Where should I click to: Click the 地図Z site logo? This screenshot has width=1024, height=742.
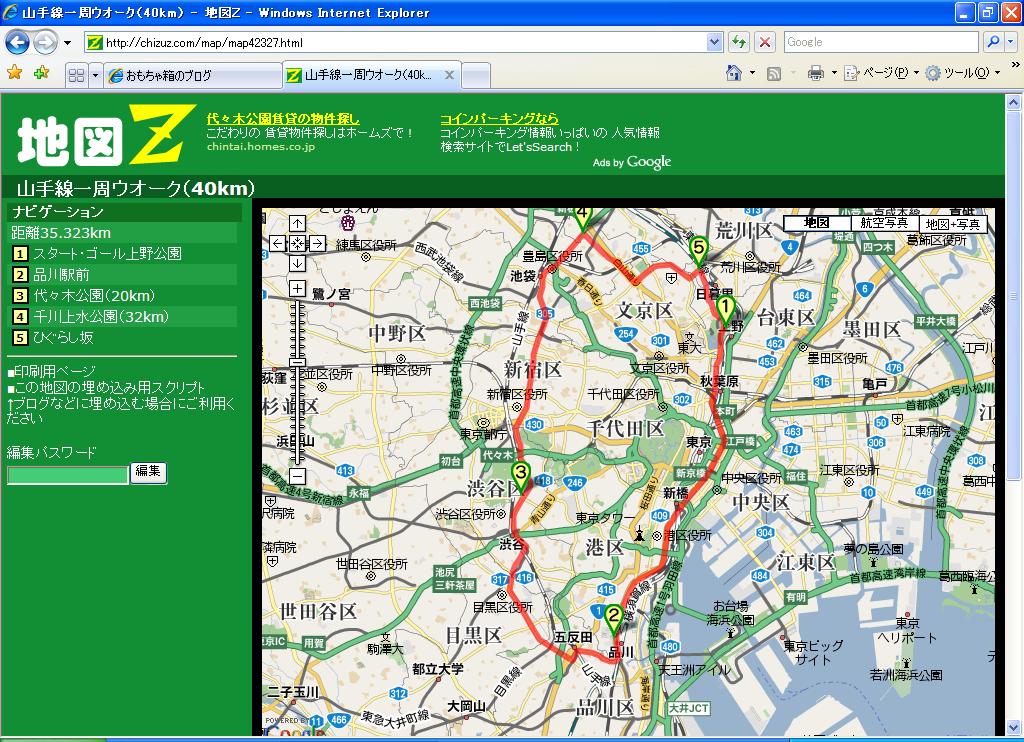[x=105, y=135]
